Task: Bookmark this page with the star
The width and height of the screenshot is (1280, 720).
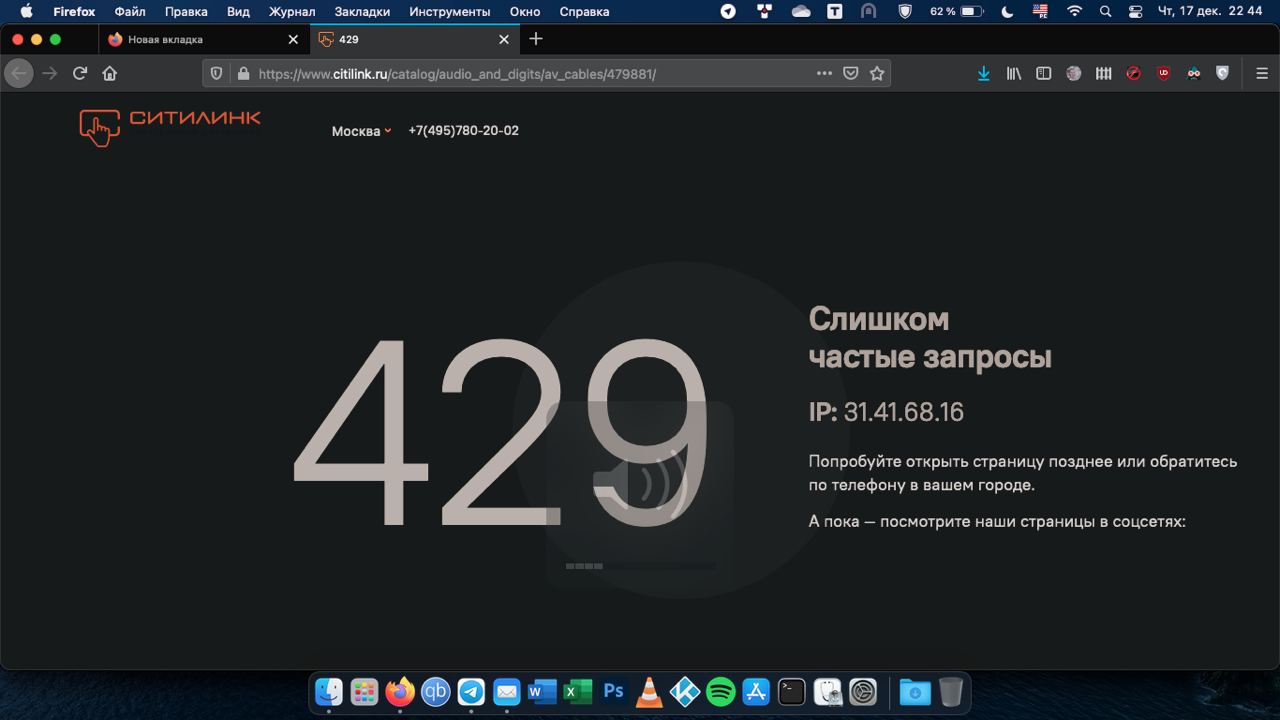Action: (x=877, y=73)
